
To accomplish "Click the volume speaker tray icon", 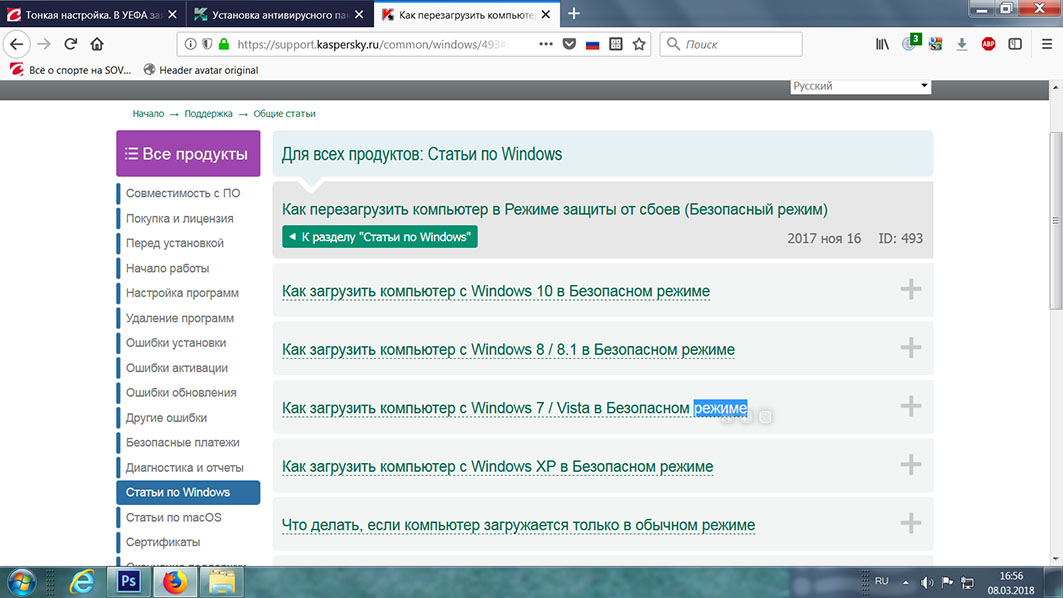I will (927, 582).
